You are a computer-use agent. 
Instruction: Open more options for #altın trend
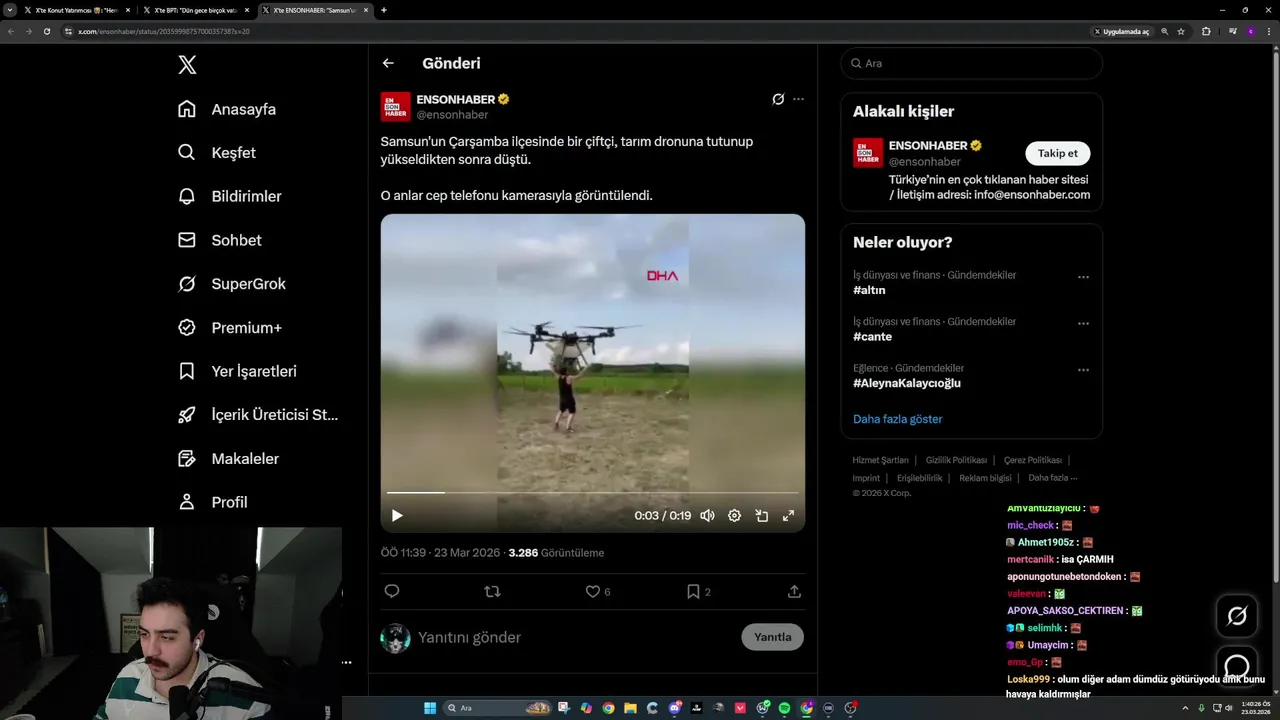(x=1083, y=277)
